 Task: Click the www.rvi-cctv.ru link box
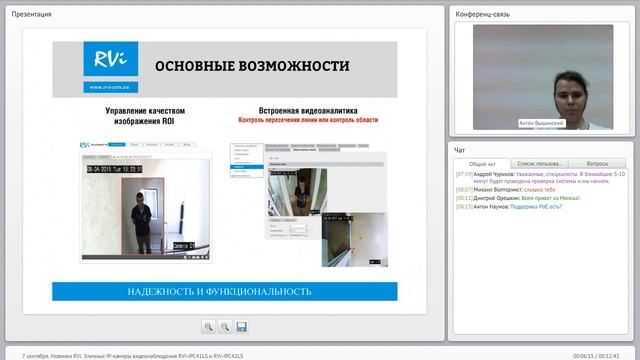pos(111,87)
